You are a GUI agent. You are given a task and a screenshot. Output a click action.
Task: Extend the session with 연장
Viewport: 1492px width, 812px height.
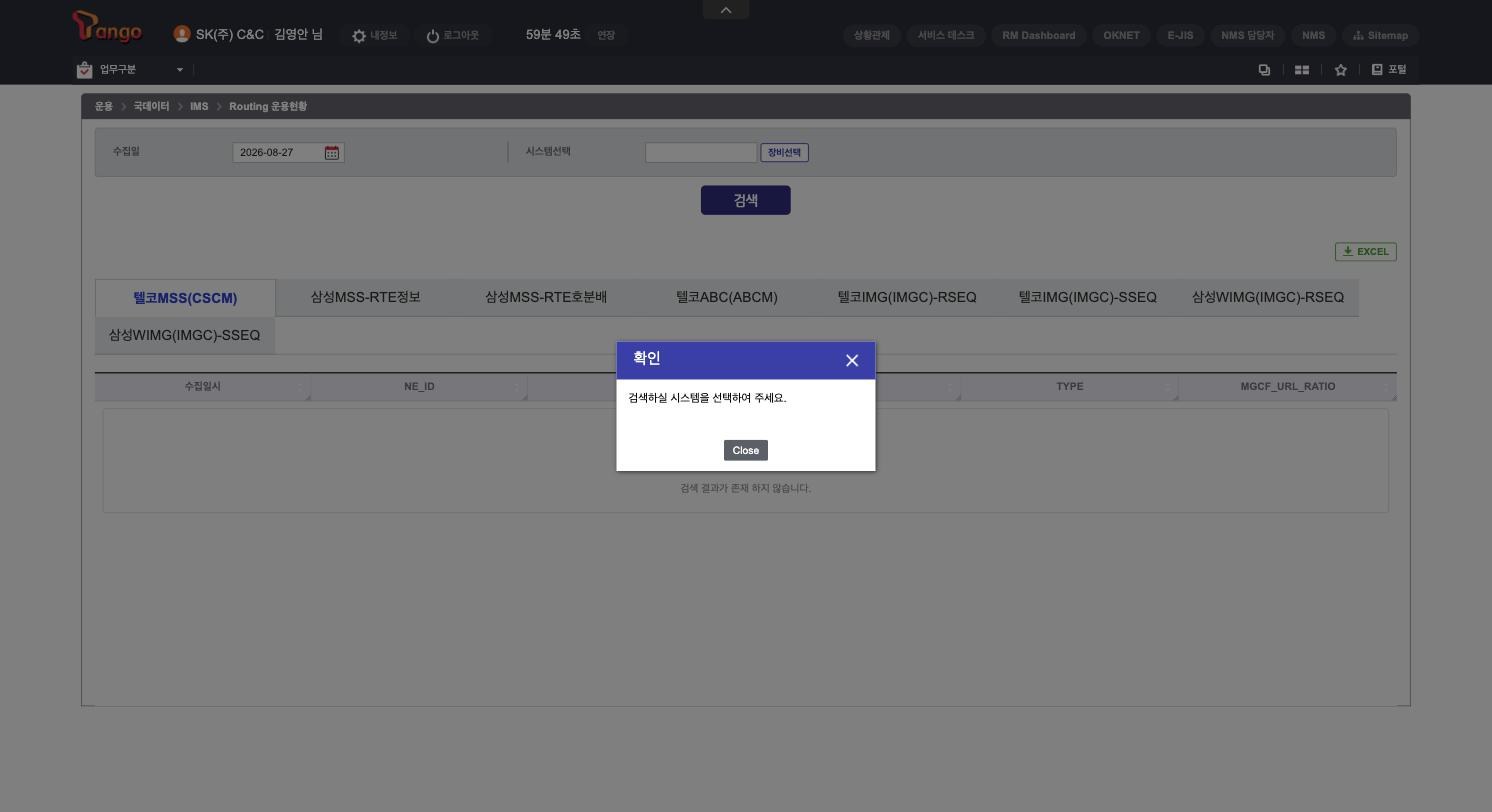pos(606,35)
